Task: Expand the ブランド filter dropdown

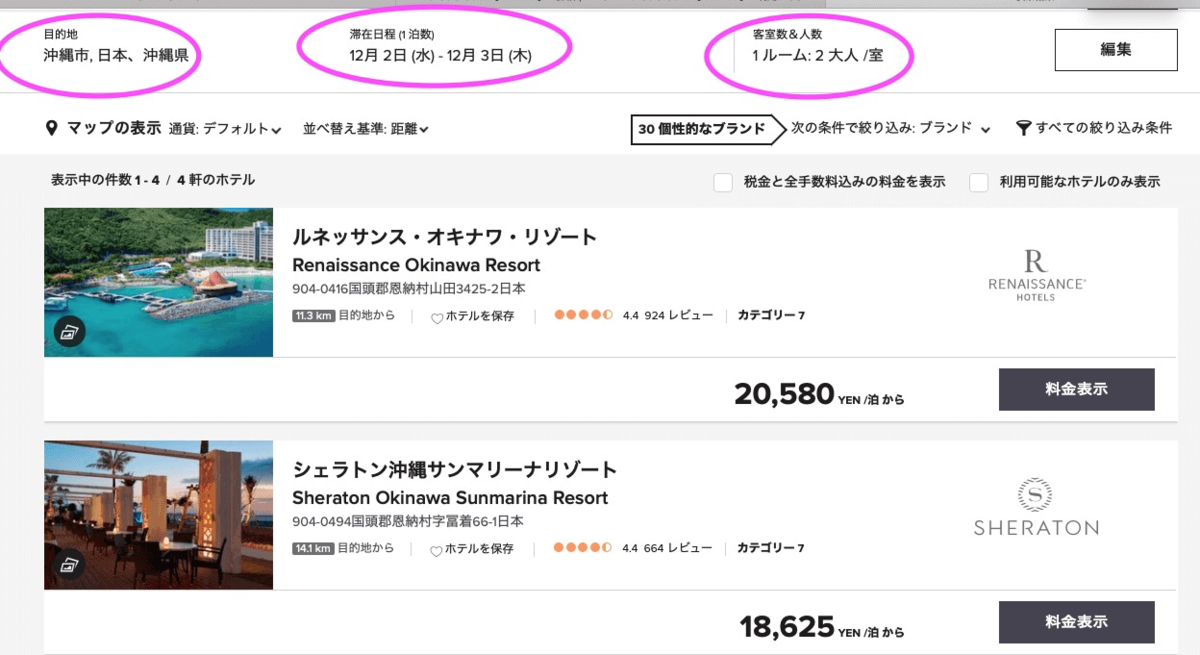Action: pos(890,128)
